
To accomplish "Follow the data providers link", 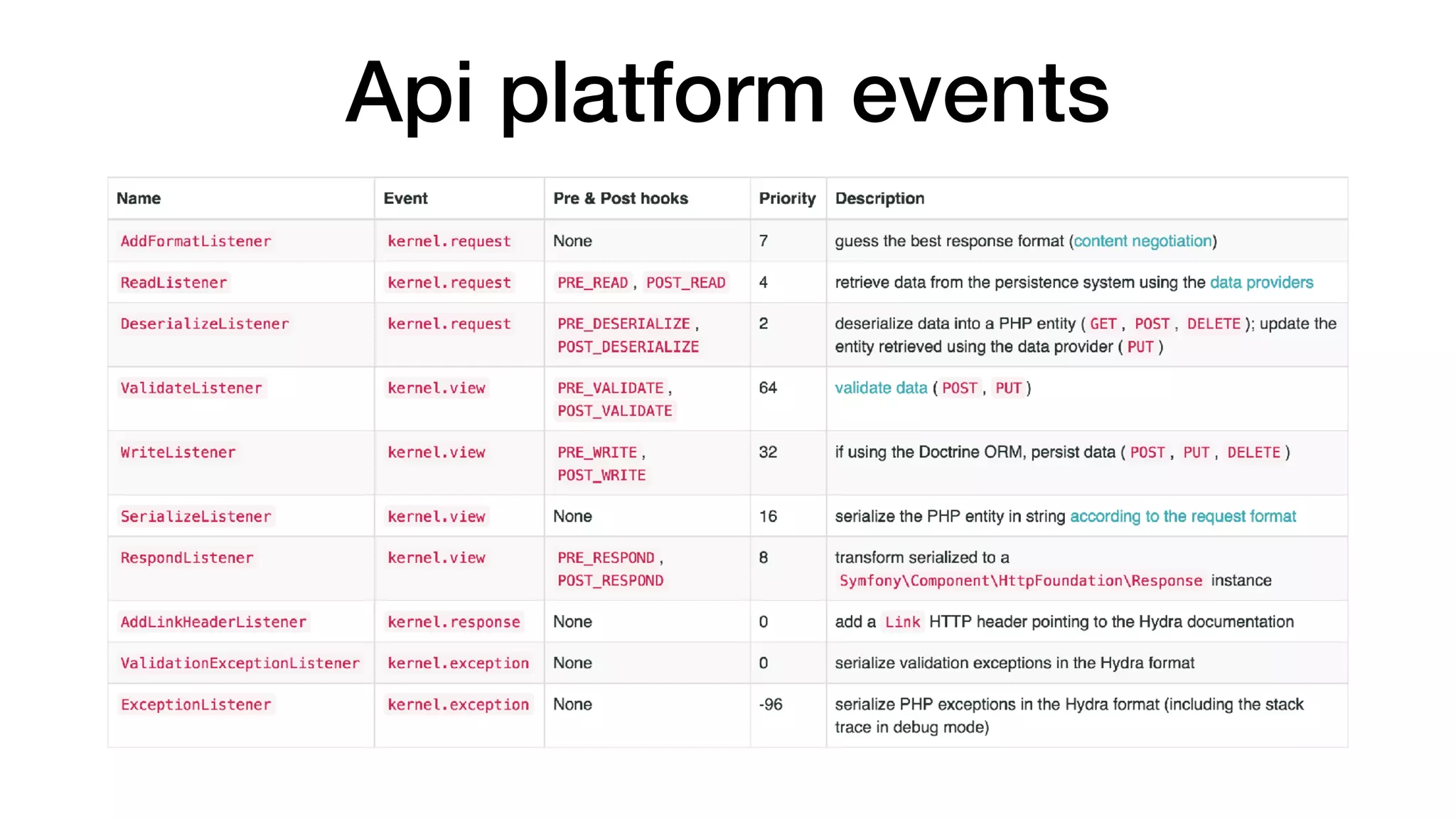I will pyautogui.click(x=1261, y=282).
